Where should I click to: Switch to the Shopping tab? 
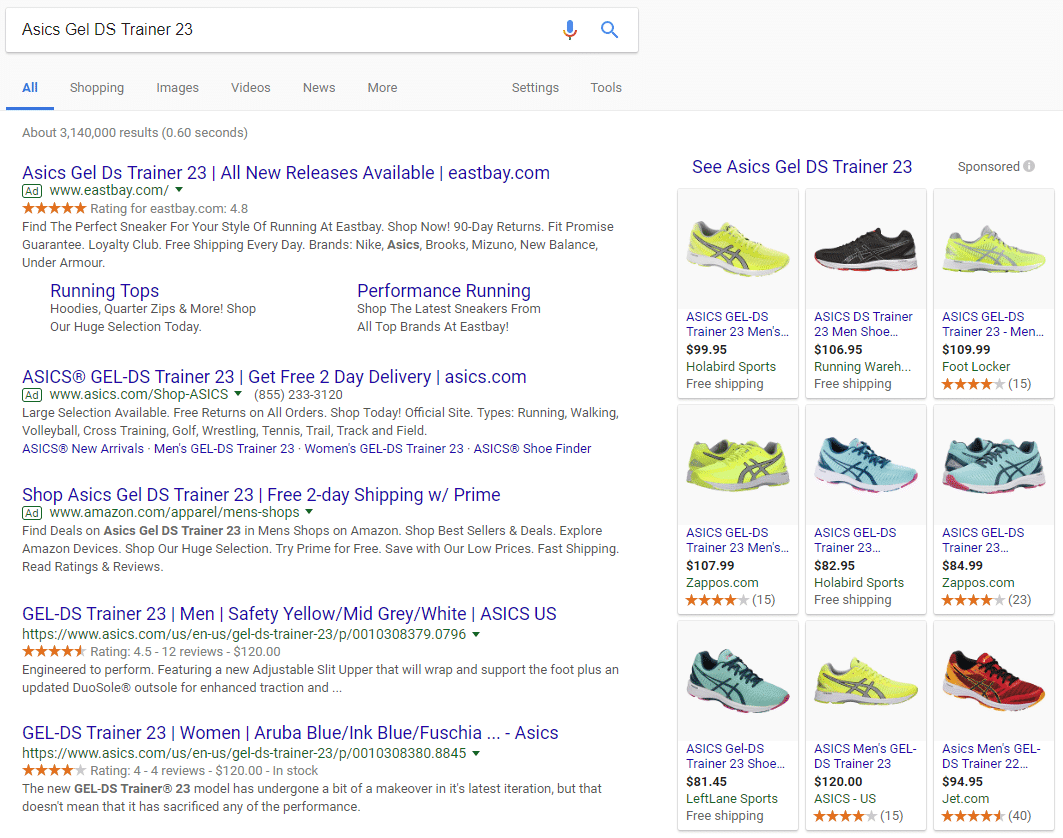pyautogui.click(x=96, y=88)
